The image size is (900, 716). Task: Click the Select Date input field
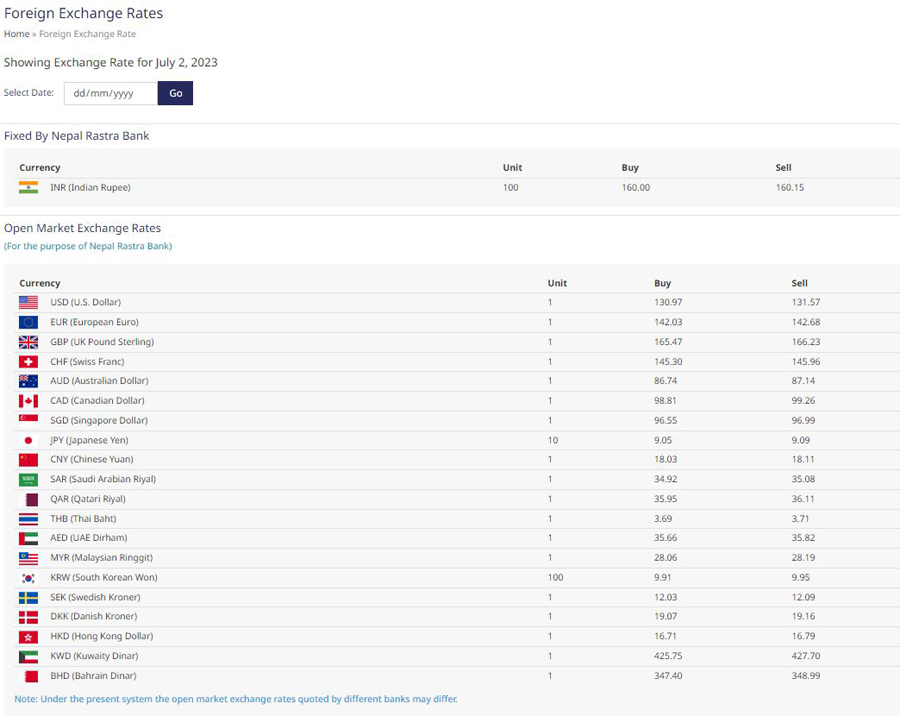(x=111, y=93)
